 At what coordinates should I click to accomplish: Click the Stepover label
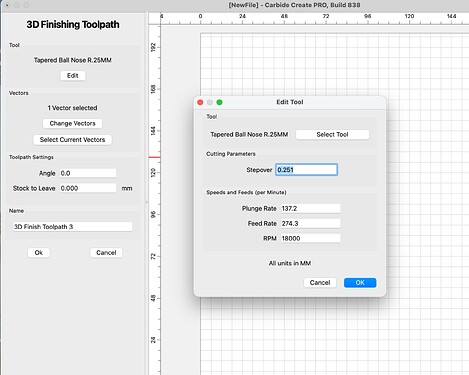tap(259, 170)
